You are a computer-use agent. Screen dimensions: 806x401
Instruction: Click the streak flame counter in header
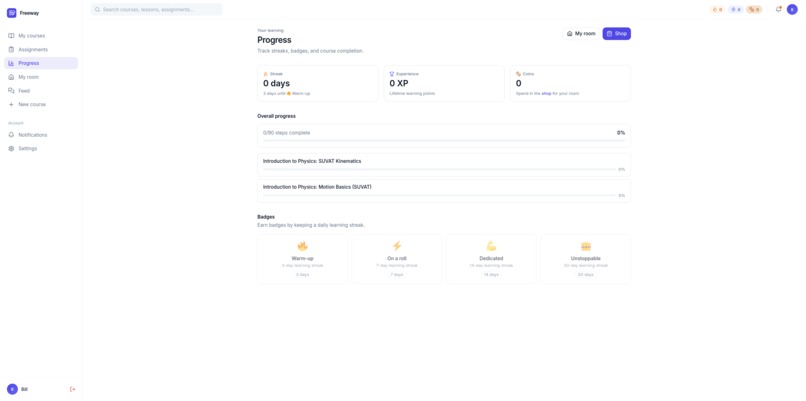point(717,9)
